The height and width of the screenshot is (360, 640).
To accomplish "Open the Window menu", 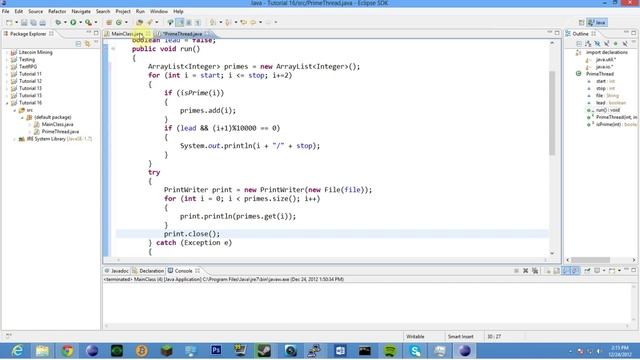I will pos(159,11).
